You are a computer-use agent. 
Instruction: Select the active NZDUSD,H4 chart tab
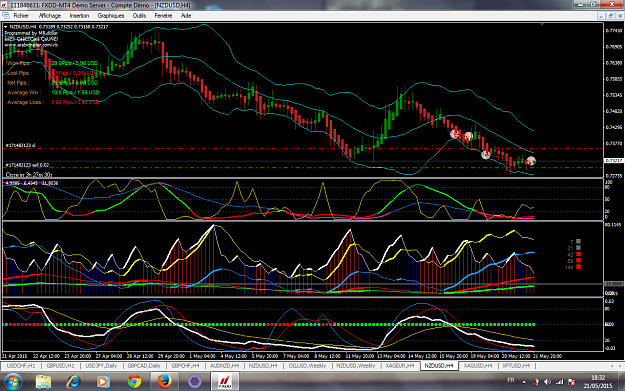[439, 365]
